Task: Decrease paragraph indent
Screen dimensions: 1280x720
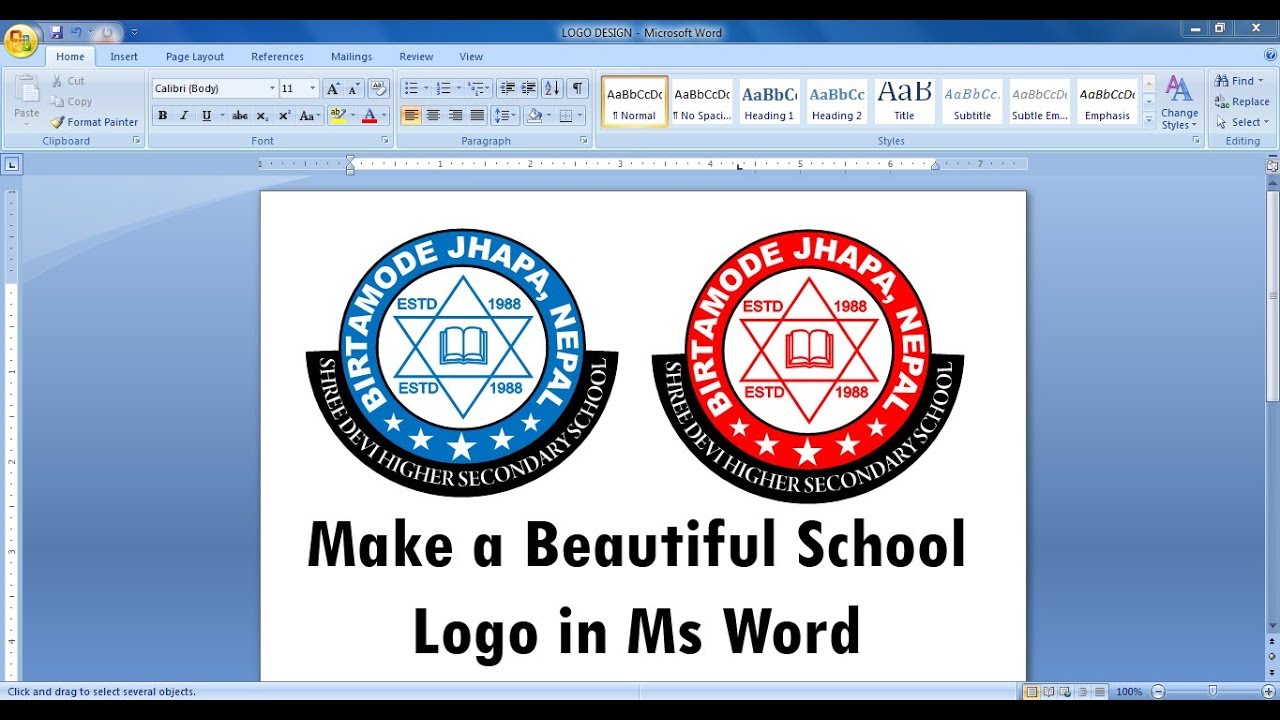Action: (507, 88)
